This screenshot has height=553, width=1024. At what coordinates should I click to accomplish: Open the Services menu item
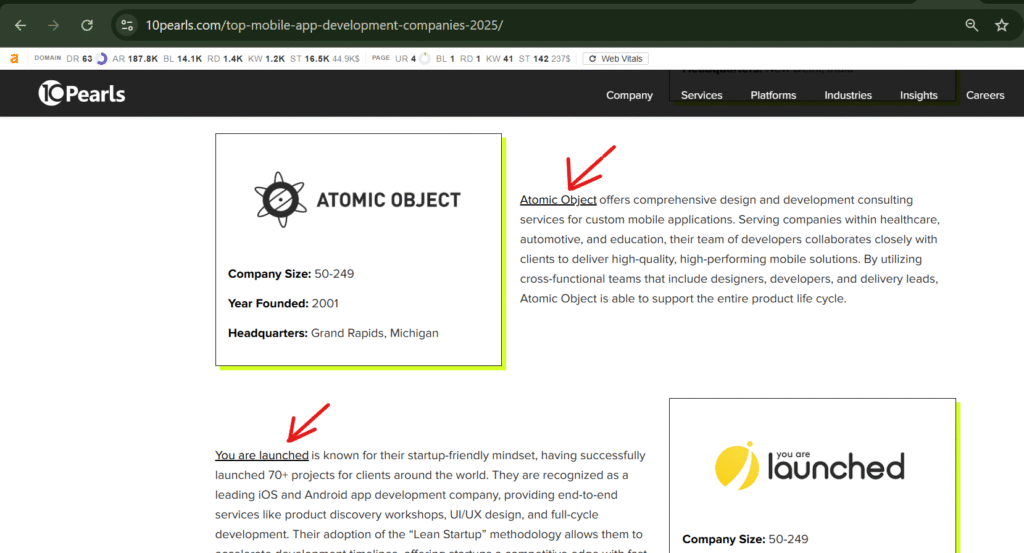click(x=701, y=96)
